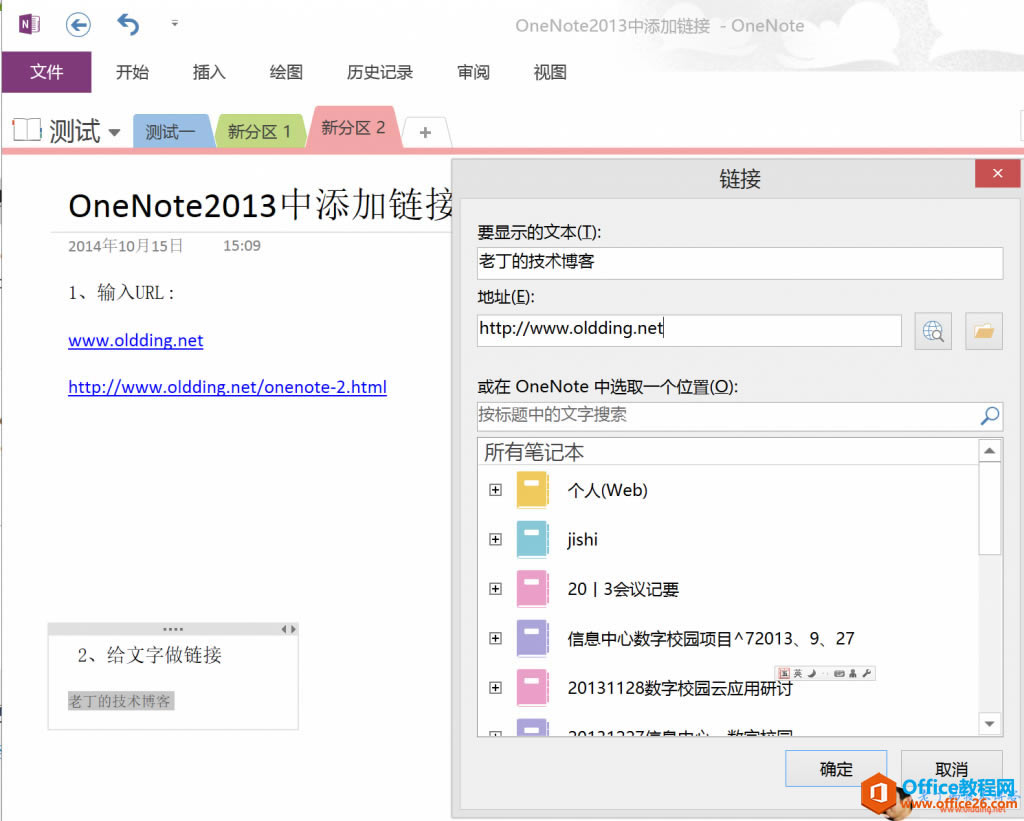The image size is (1024, 821).
Task: Open the onenote-2.html hyperlink
Action: (227, 387)
